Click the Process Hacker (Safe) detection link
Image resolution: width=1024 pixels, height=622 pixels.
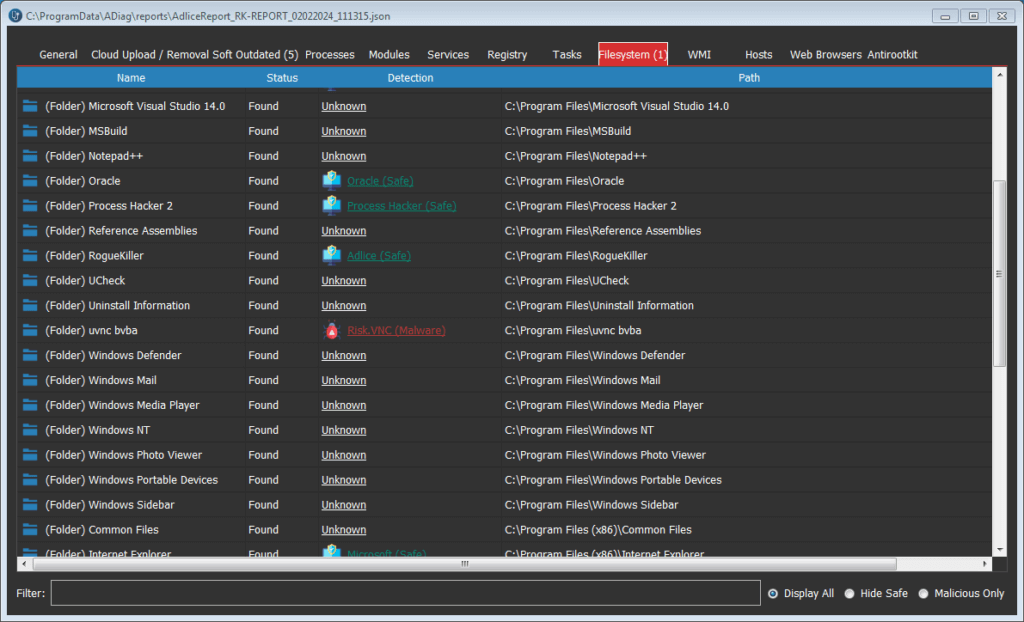(x=401, y=206)
